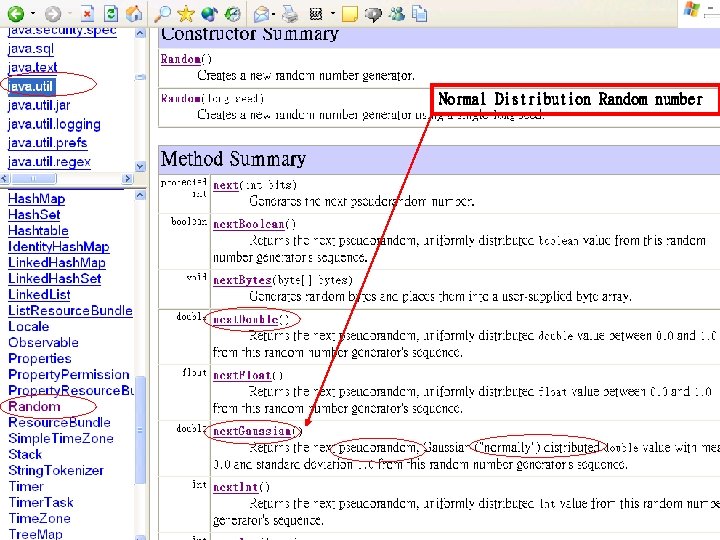Click the copy pages toolbar icon
Image resolution: width=720 pixels, height=540 pixels.
419,14
